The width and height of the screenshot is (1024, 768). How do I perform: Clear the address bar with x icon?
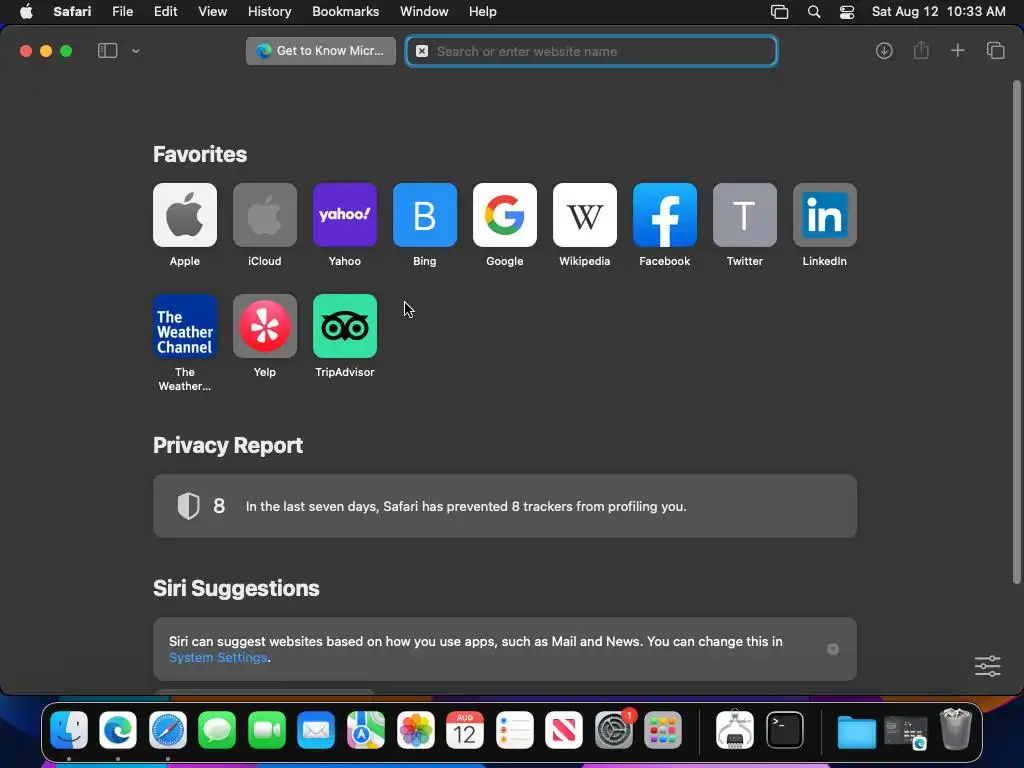[422, 51]
